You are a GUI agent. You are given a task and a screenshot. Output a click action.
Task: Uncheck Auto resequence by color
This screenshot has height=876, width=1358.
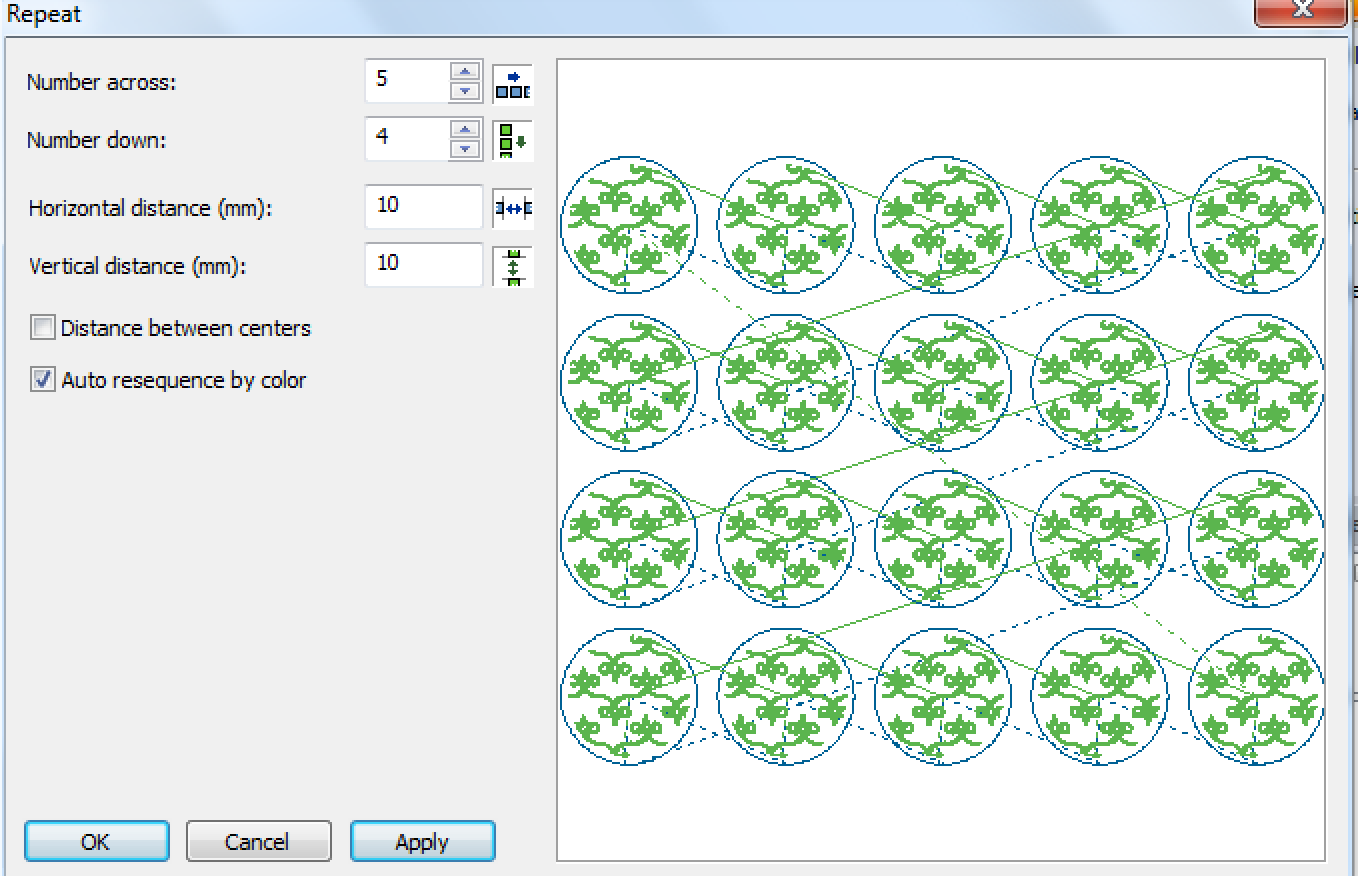pyautogui.click(x=43, y=380)
